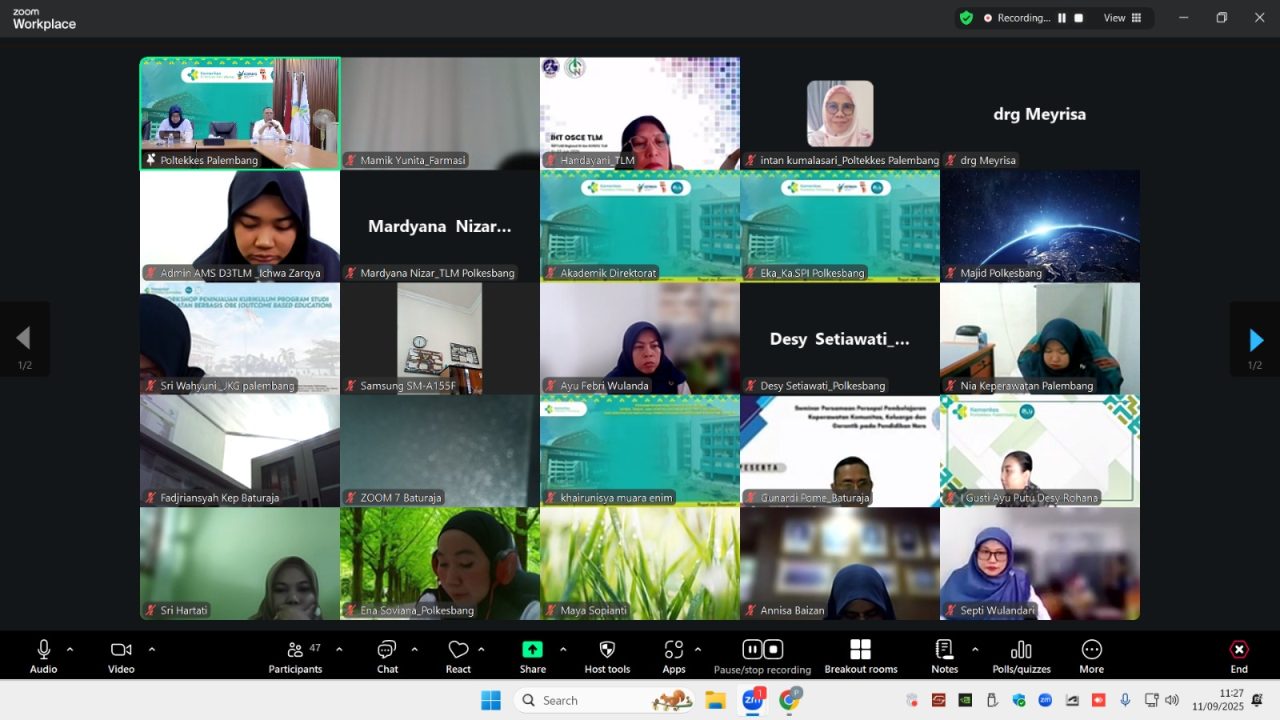Pause the recording in the top bar
This screenshot has height=720, width=1280.
pos(1062,18)
